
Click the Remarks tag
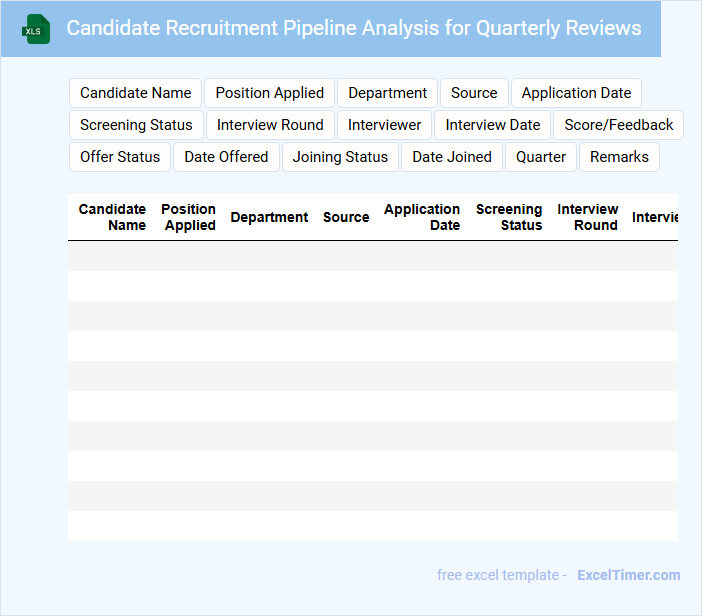[619, 157]
